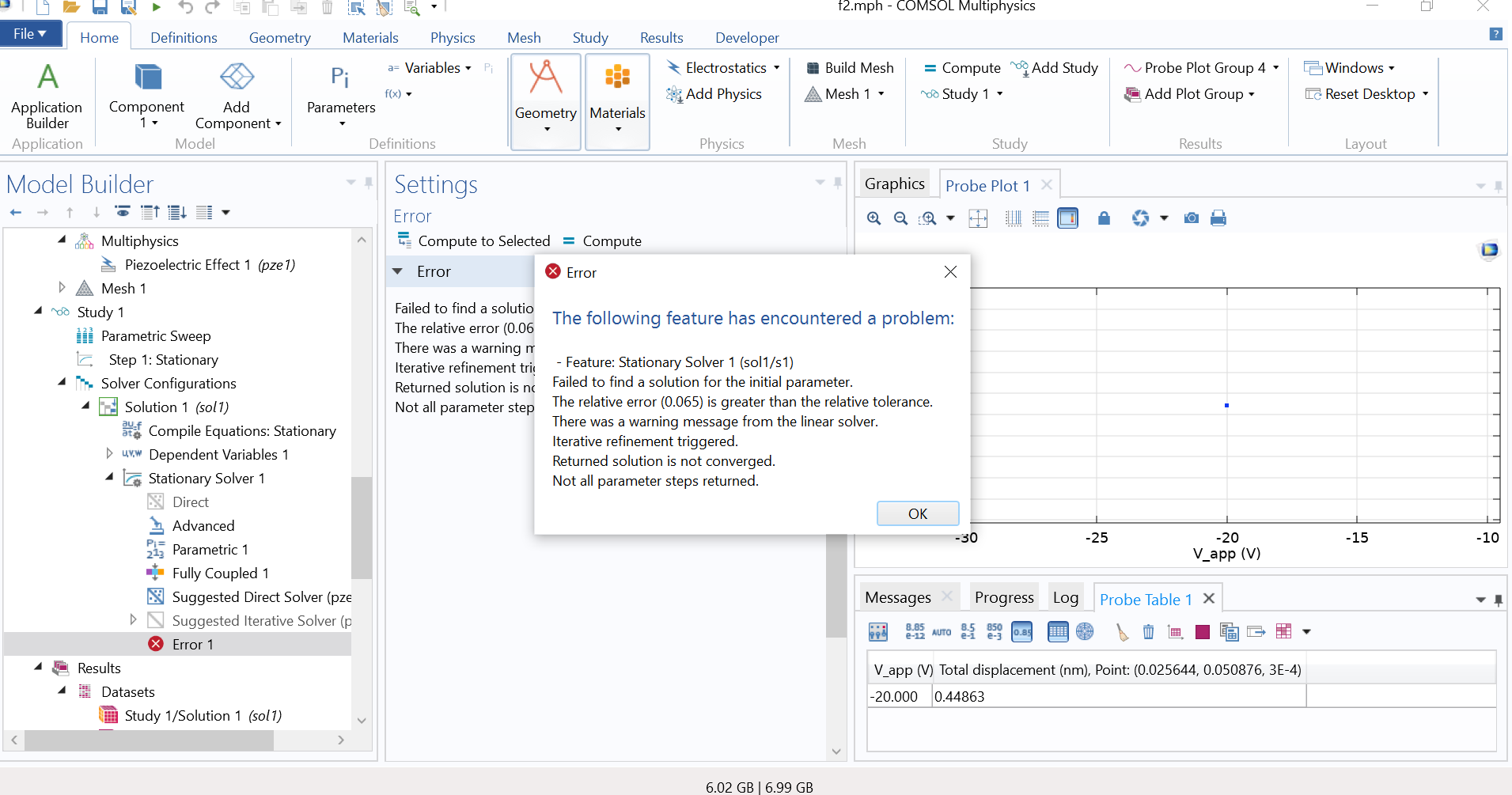
Task: Click the zoom in magnifier icon
Action: click(x=873, y=218)
